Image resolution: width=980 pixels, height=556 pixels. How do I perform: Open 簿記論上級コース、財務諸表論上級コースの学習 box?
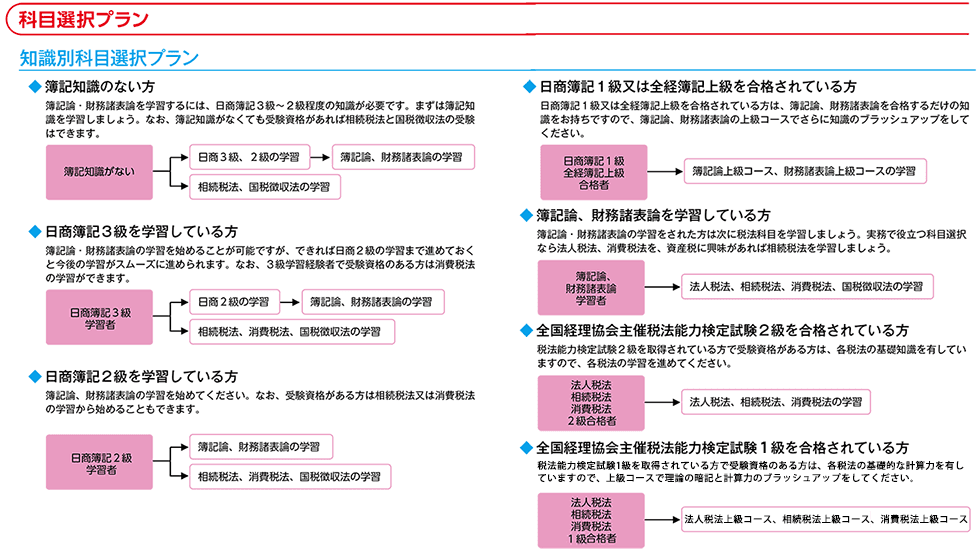(x=804, y=171)
